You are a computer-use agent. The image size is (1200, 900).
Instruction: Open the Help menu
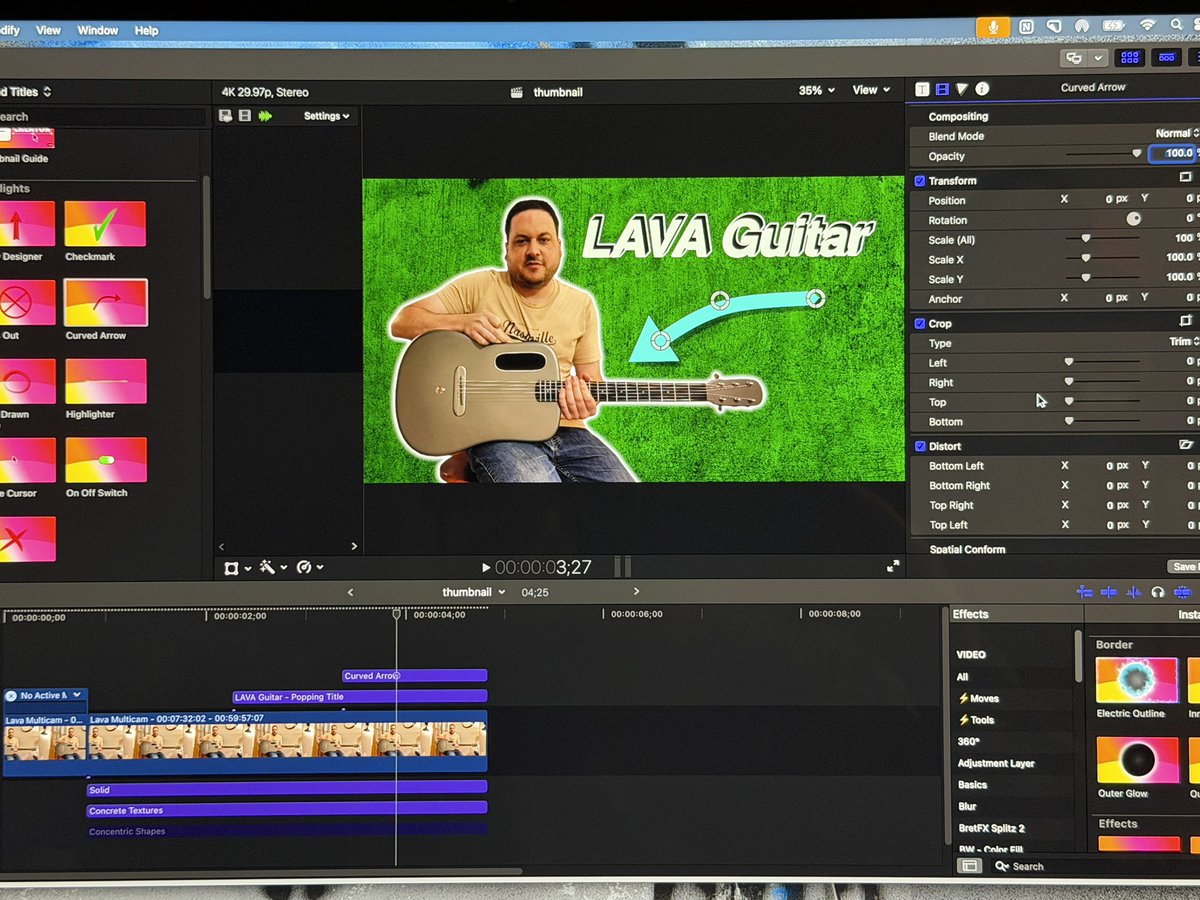pos(147,31)
